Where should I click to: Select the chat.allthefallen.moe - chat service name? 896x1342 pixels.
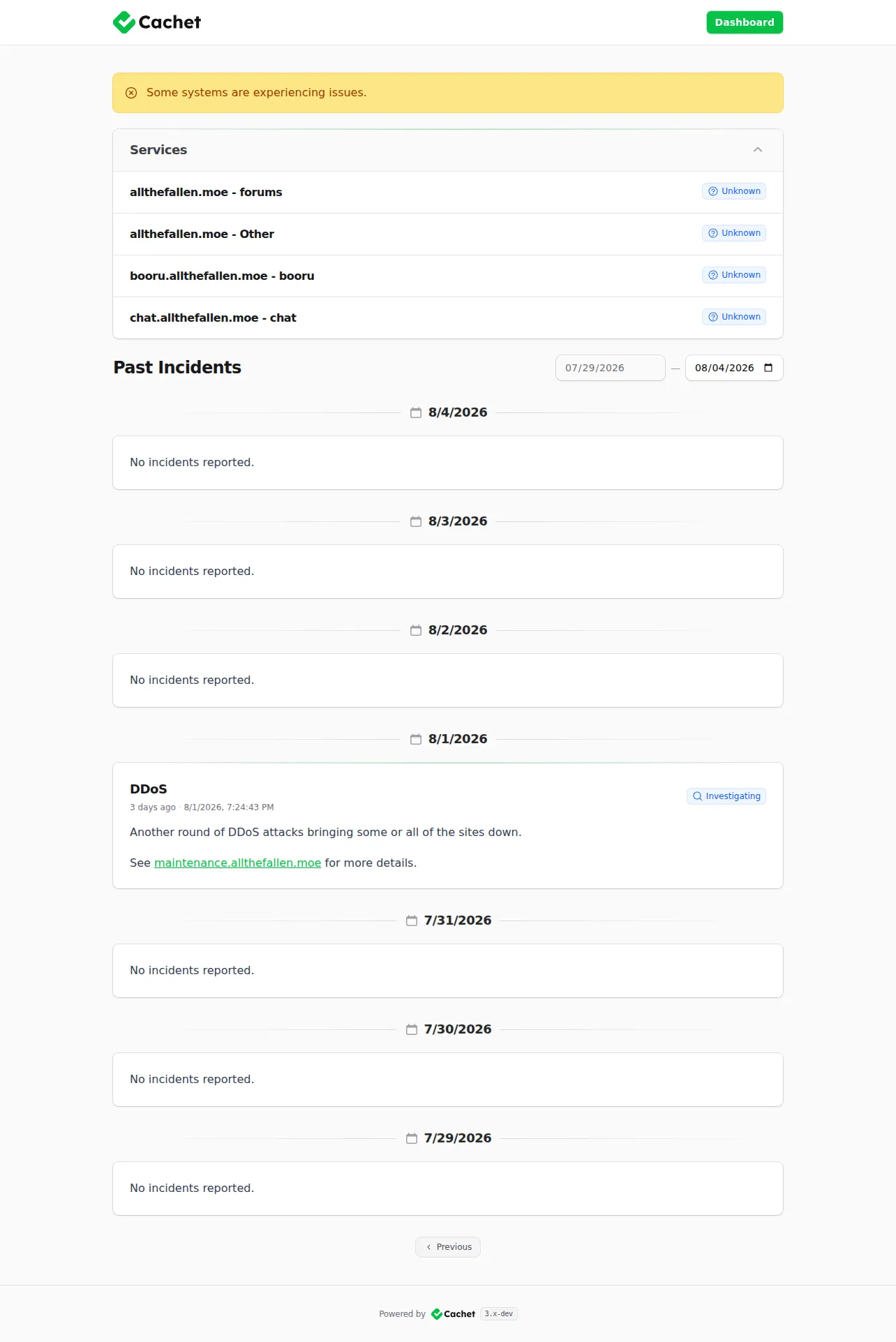tap(213, 318)
